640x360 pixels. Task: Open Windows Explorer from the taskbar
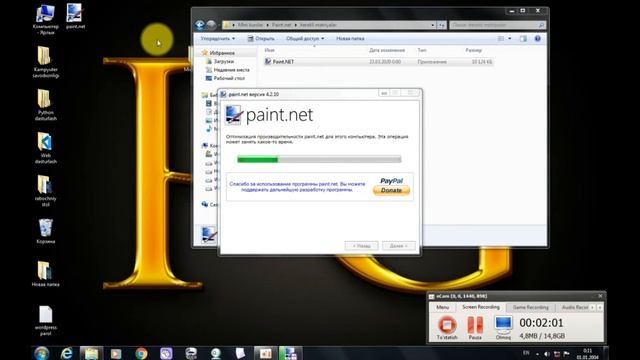[x=91, y=353]
